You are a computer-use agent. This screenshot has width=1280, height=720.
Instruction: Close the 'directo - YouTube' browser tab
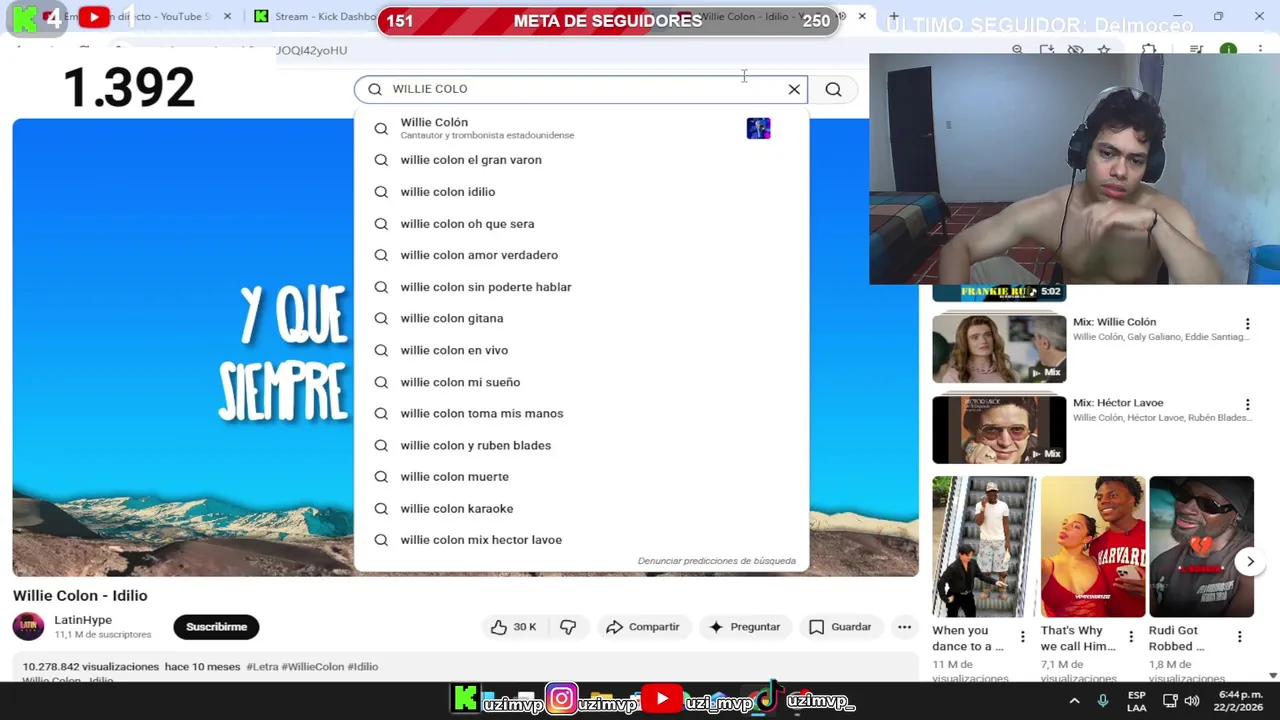[x=227, y=16]
